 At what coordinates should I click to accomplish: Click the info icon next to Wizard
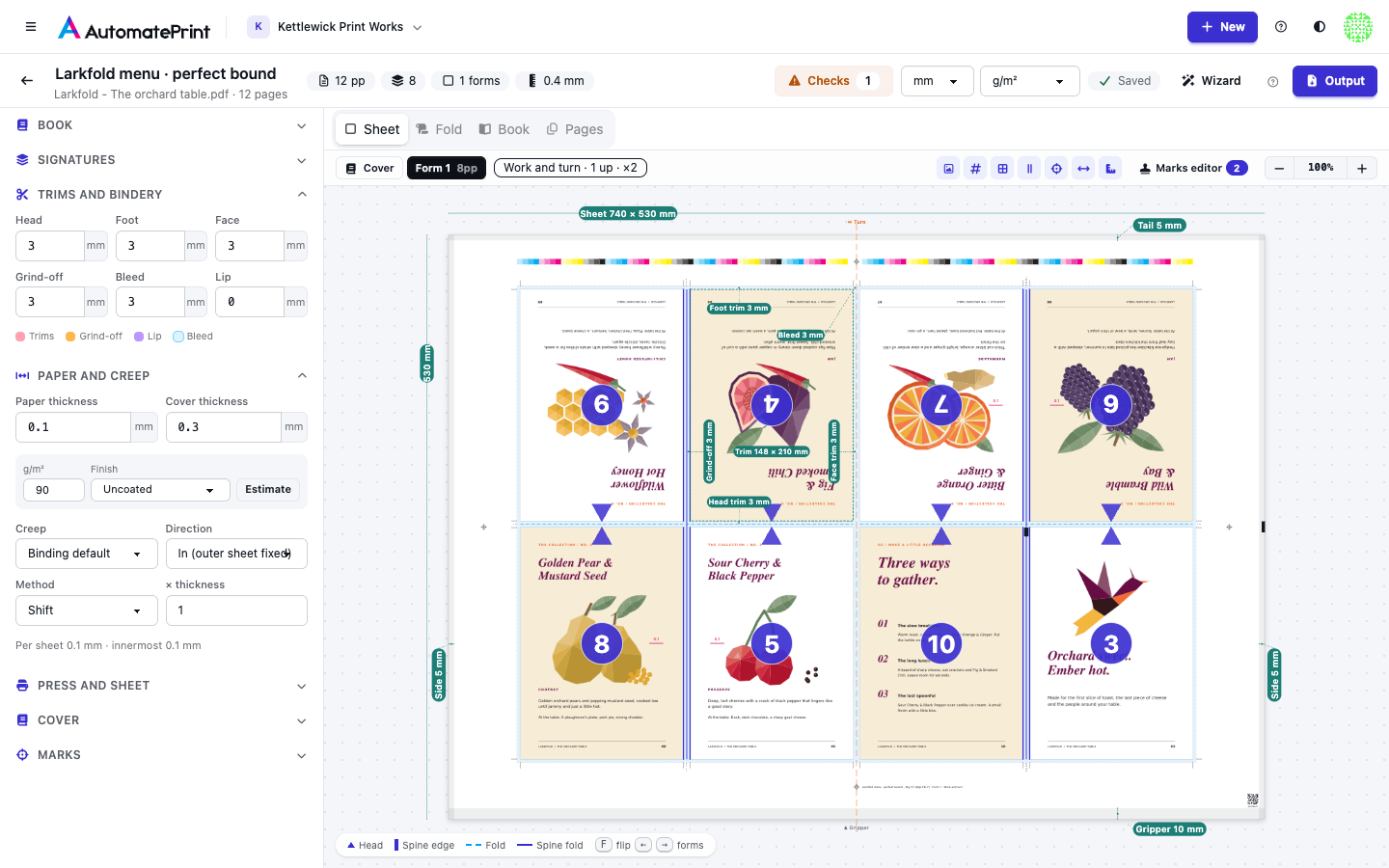[x=1272, y=82]
